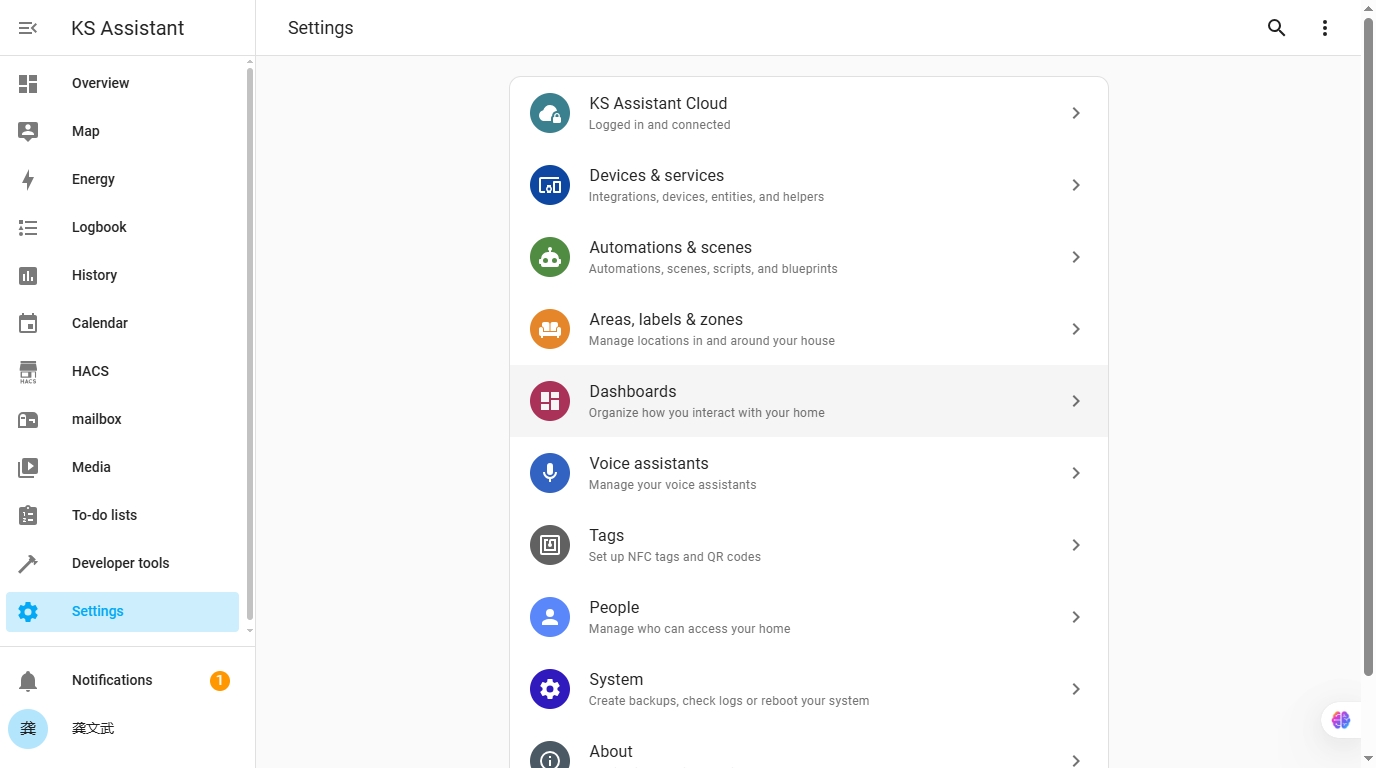This screenshot has height=768, width=1376.
Task: Open the search magnifier in the top bar
Action: coord(1276,27)
